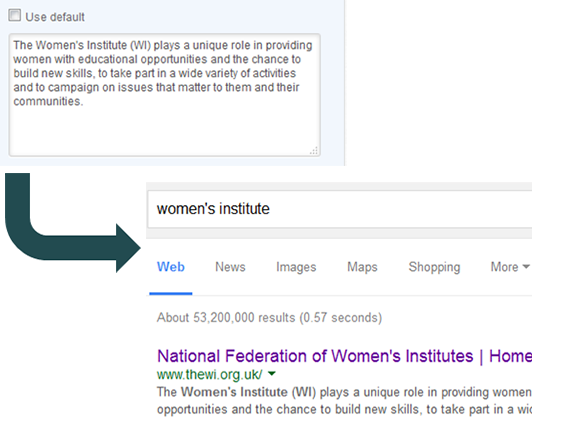
Task: Select the Web search tab
Action: [171, 267]
